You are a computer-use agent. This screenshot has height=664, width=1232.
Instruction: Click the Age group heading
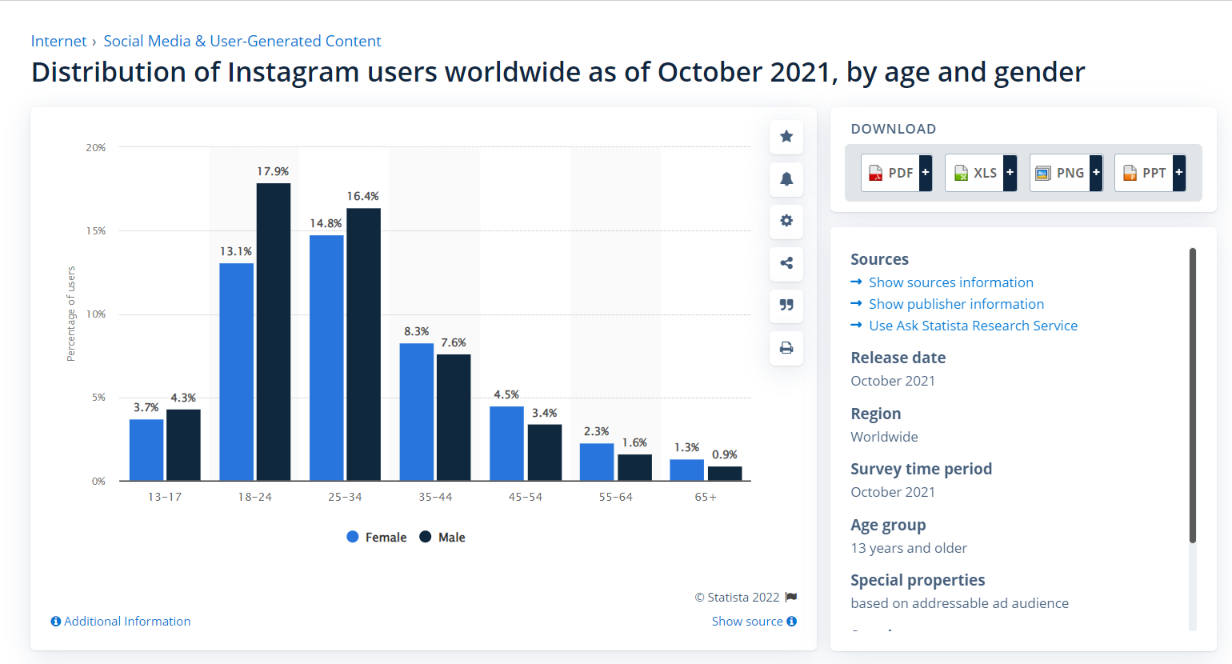pos(888,525)
